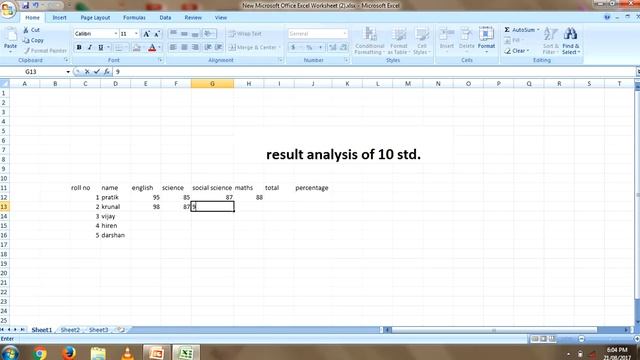Viewport: 640px width, 360px height.
Task: Click the formula bar input
Action: 373,72
